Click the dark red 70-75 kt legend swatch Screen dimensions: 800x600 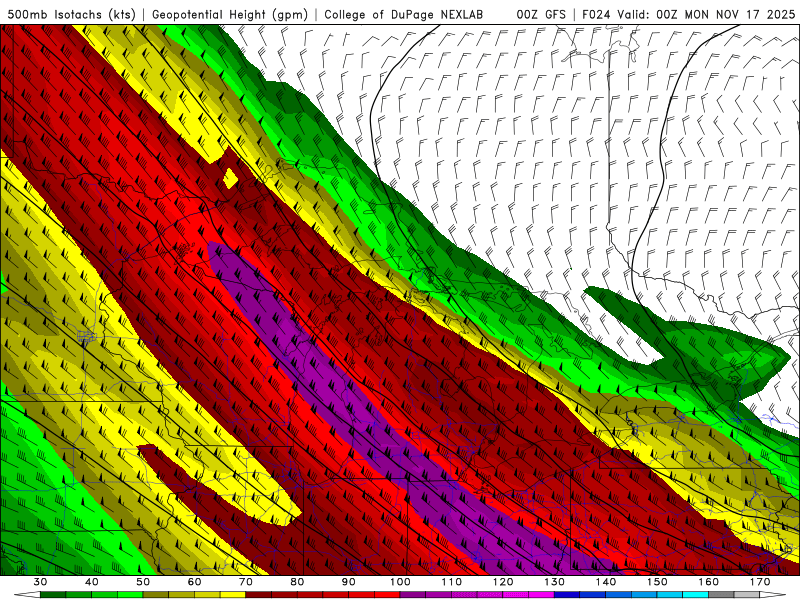click(x=259, y=595)
